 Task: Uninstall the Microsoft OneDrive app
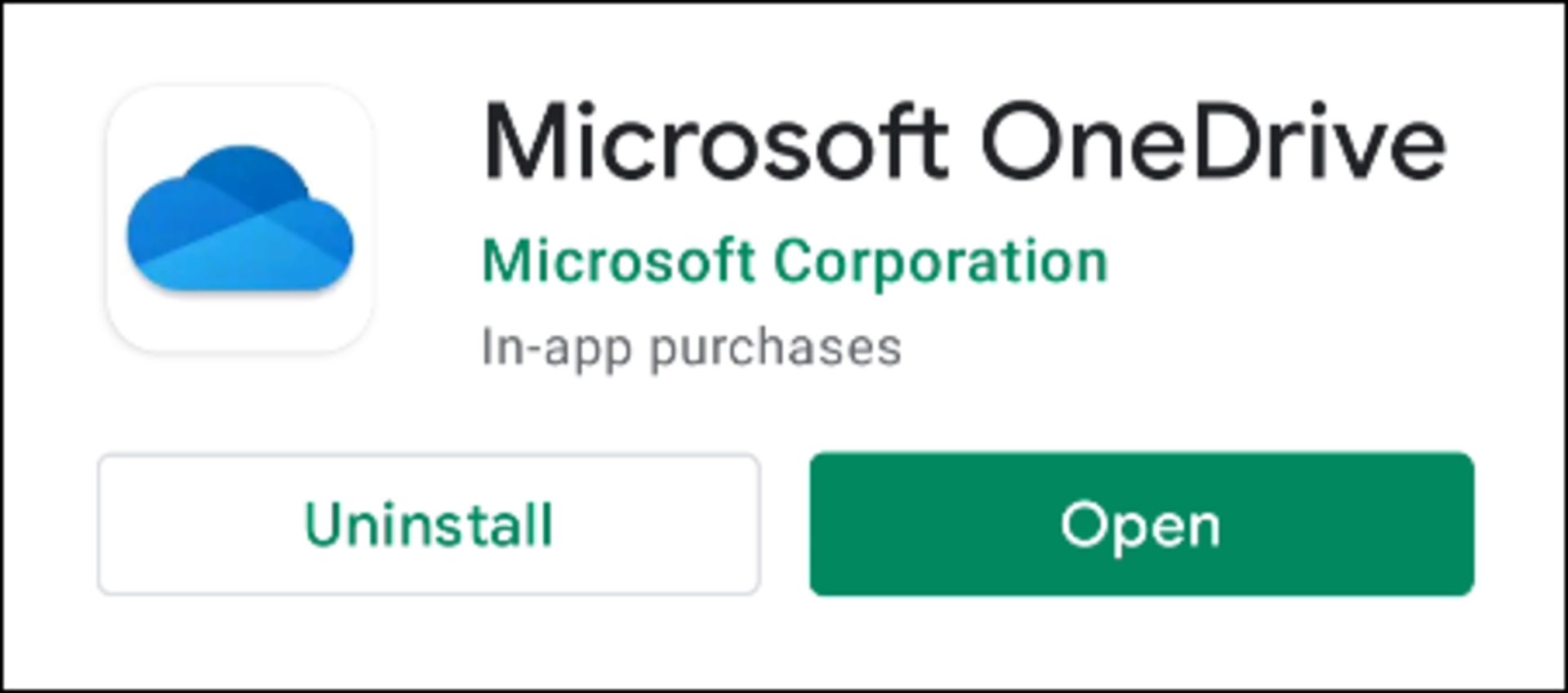(x=429, y=524)
